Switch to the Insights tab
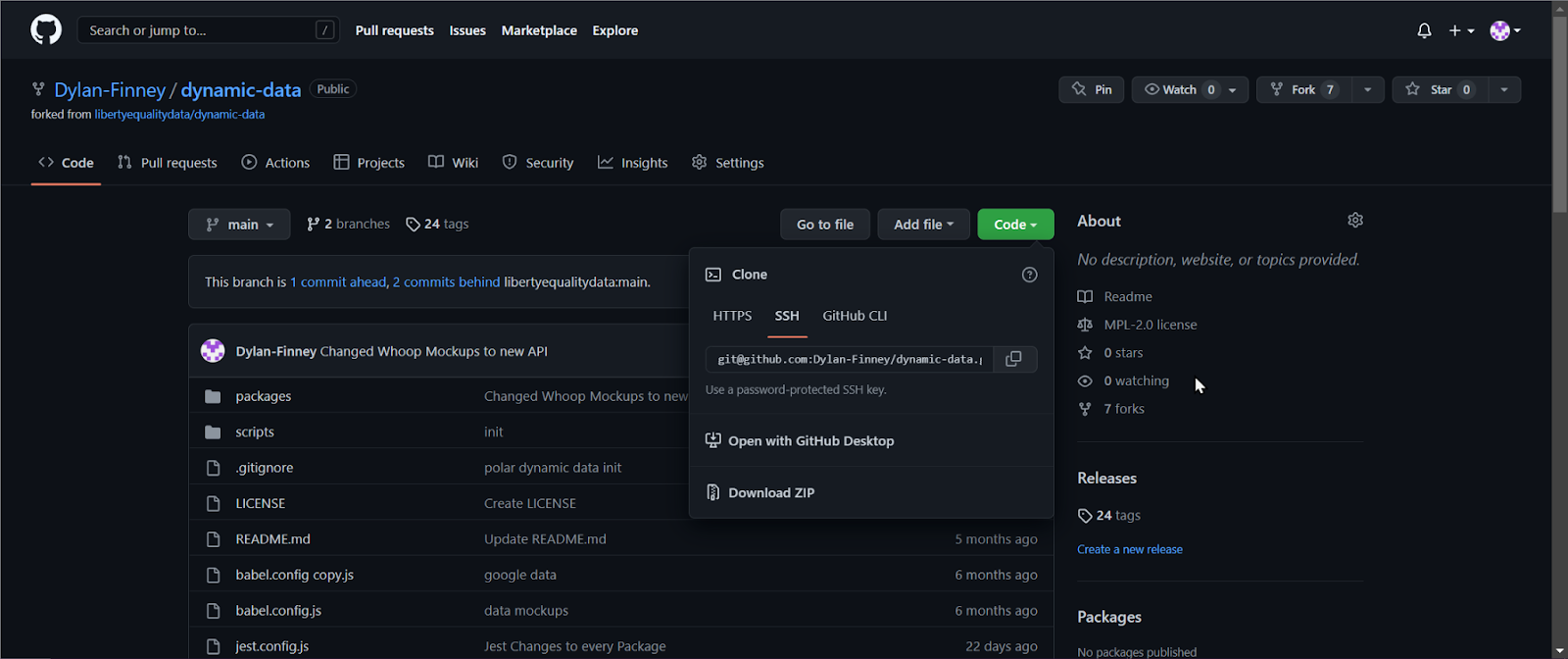This screenshot has width=1568, height=659. pos(632,163)
